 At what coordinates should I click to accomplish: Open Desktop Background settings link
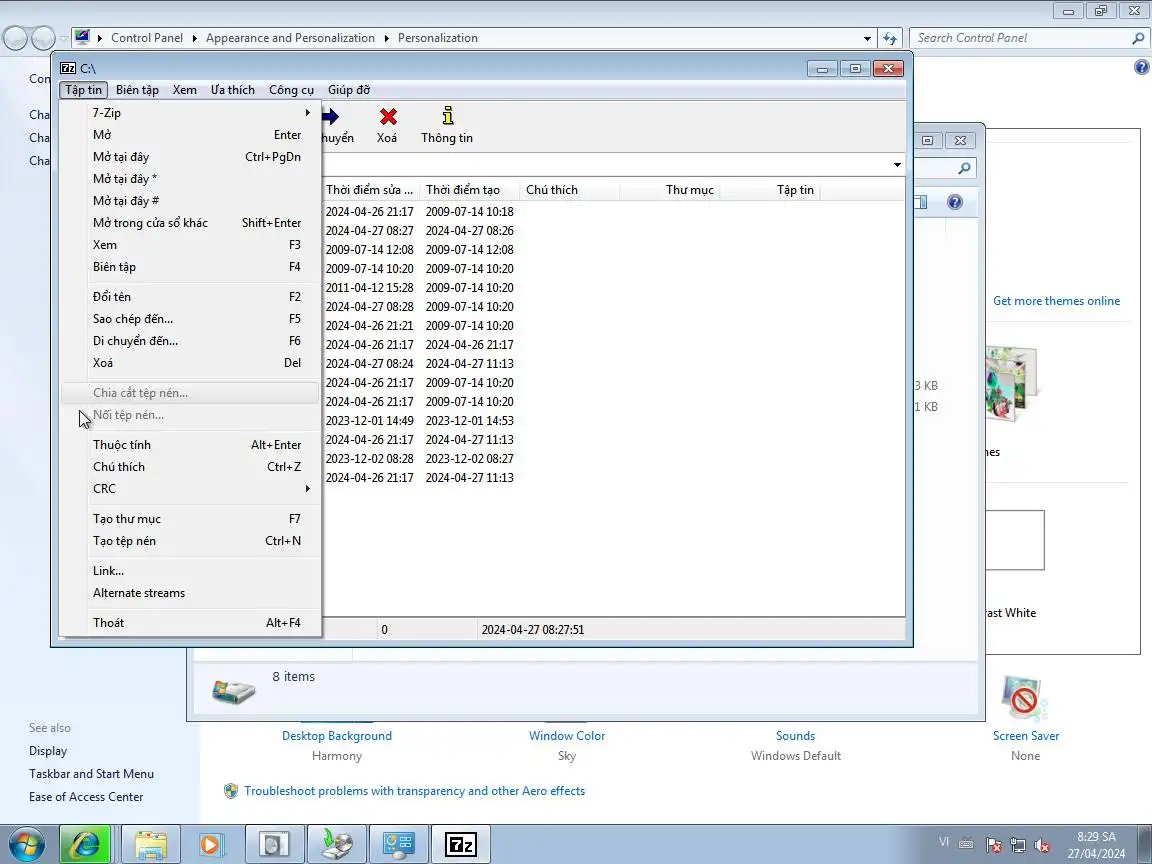336,735
